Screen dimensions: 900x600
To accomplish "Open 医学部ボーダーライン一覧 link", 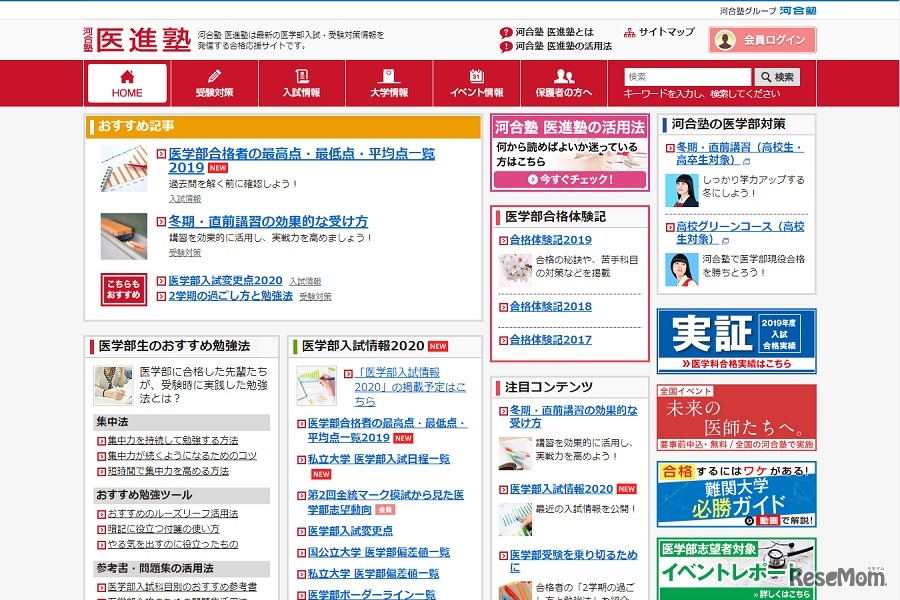I will [371, 594].
